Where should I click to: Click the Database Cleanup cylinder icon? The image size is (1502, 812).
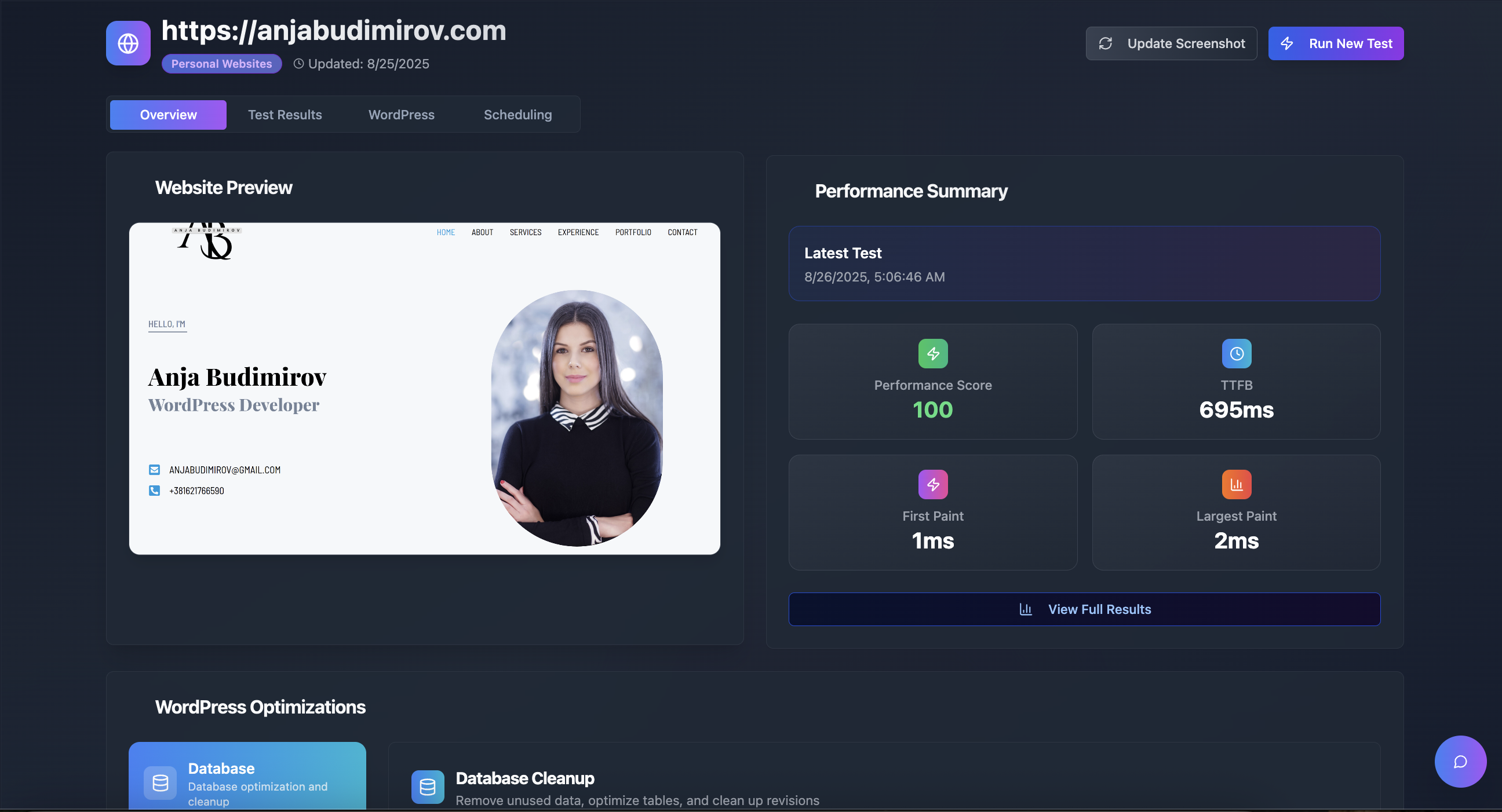428,787
